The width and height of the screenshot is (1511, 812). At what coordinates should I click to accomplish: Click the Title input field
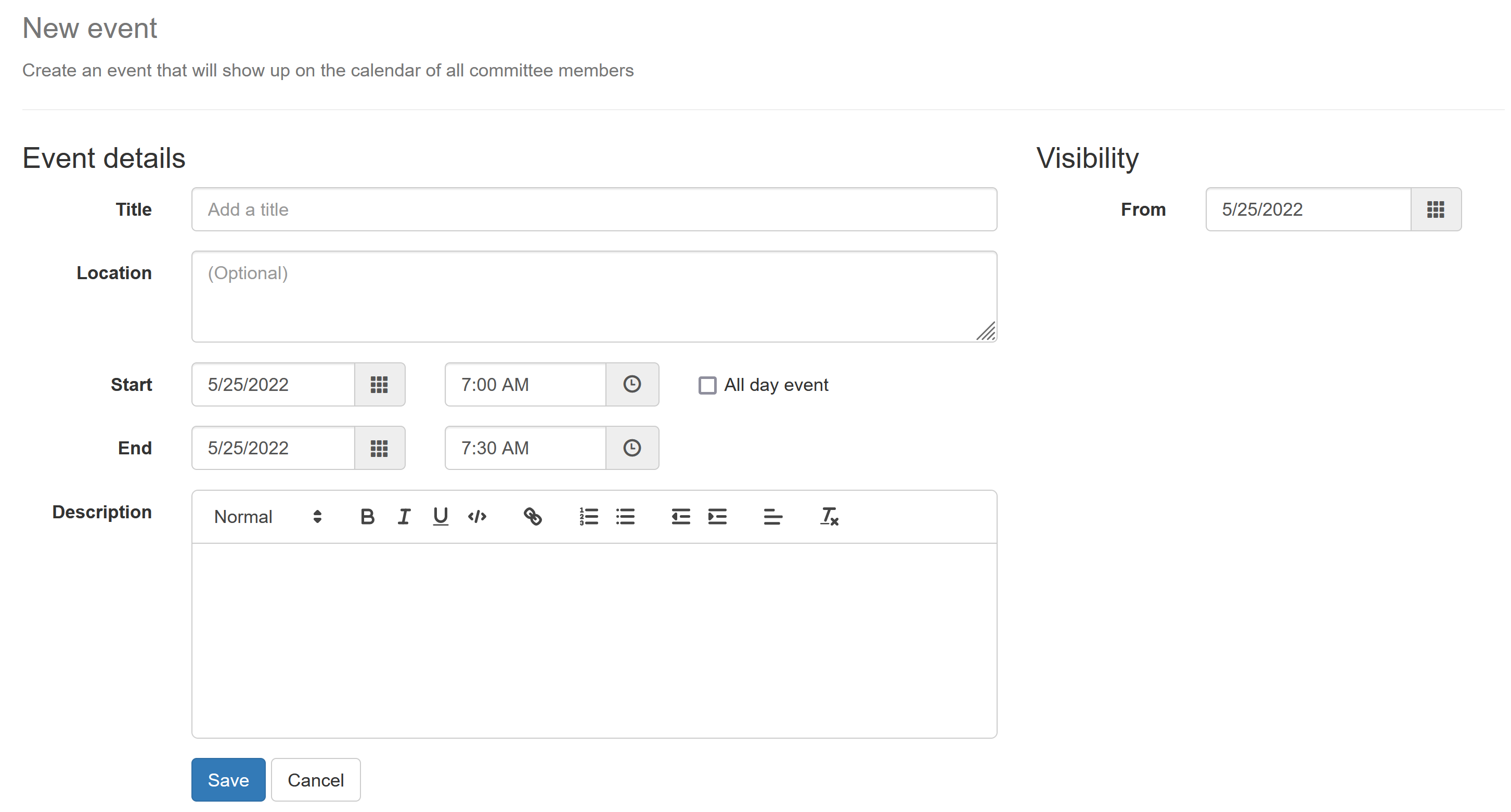point(593,209)
